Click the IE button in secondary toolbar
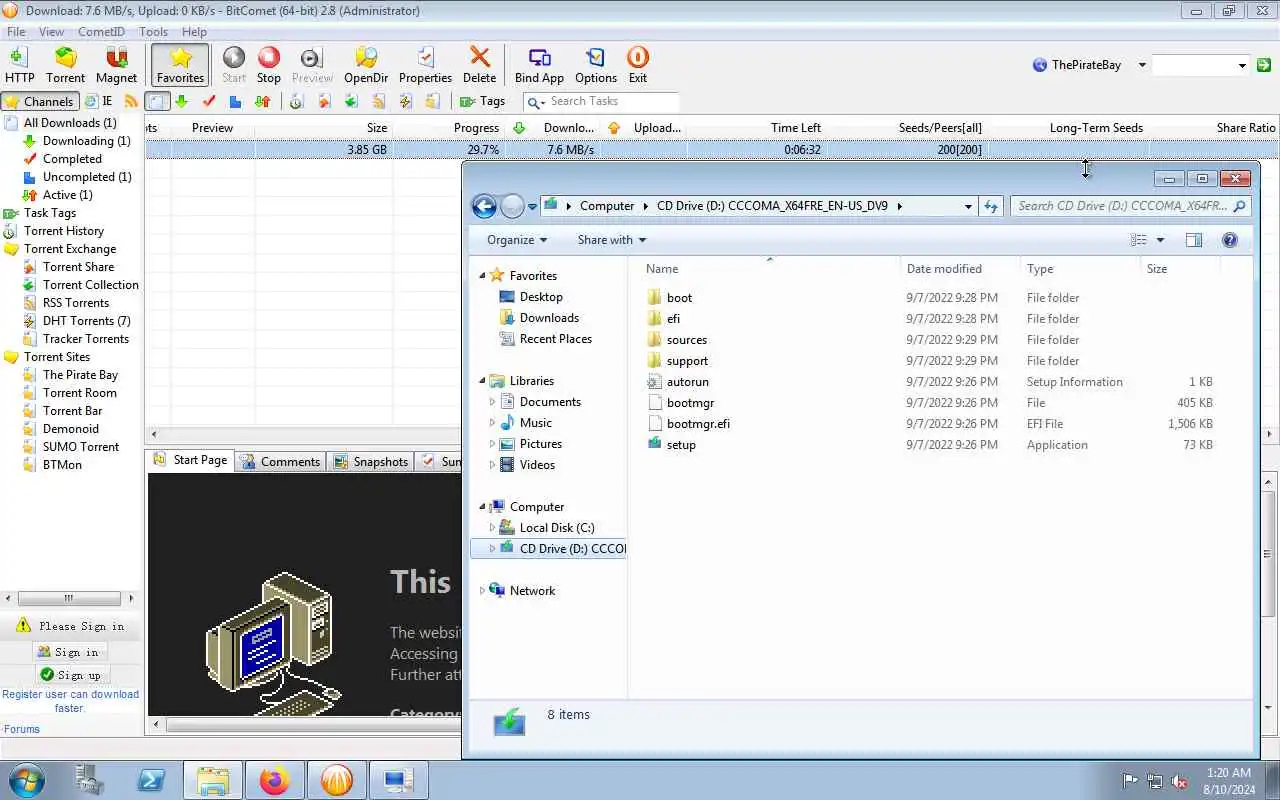The width and height of the screenshot is (1280, 800). click(99, 101)
